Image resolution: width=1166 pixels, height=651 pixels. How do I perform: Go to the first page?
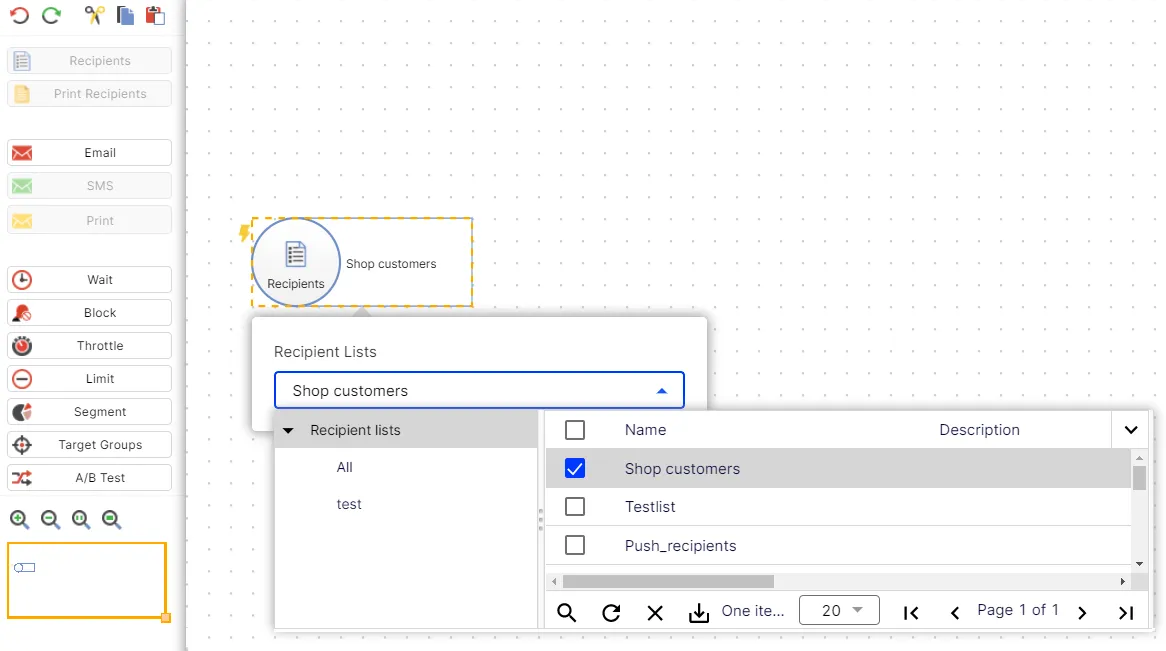pos(911,613)
